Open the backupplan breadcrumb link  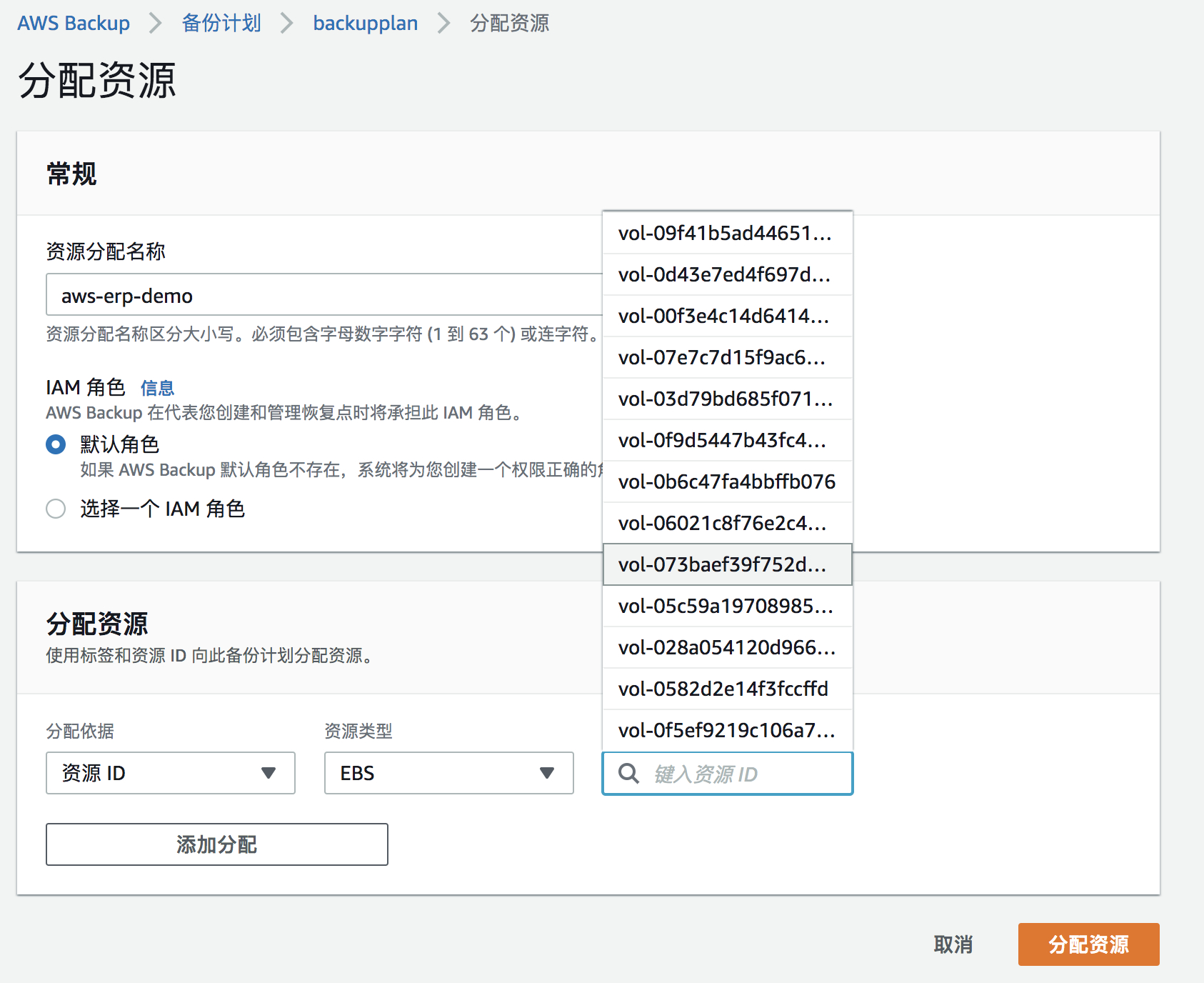365,23
